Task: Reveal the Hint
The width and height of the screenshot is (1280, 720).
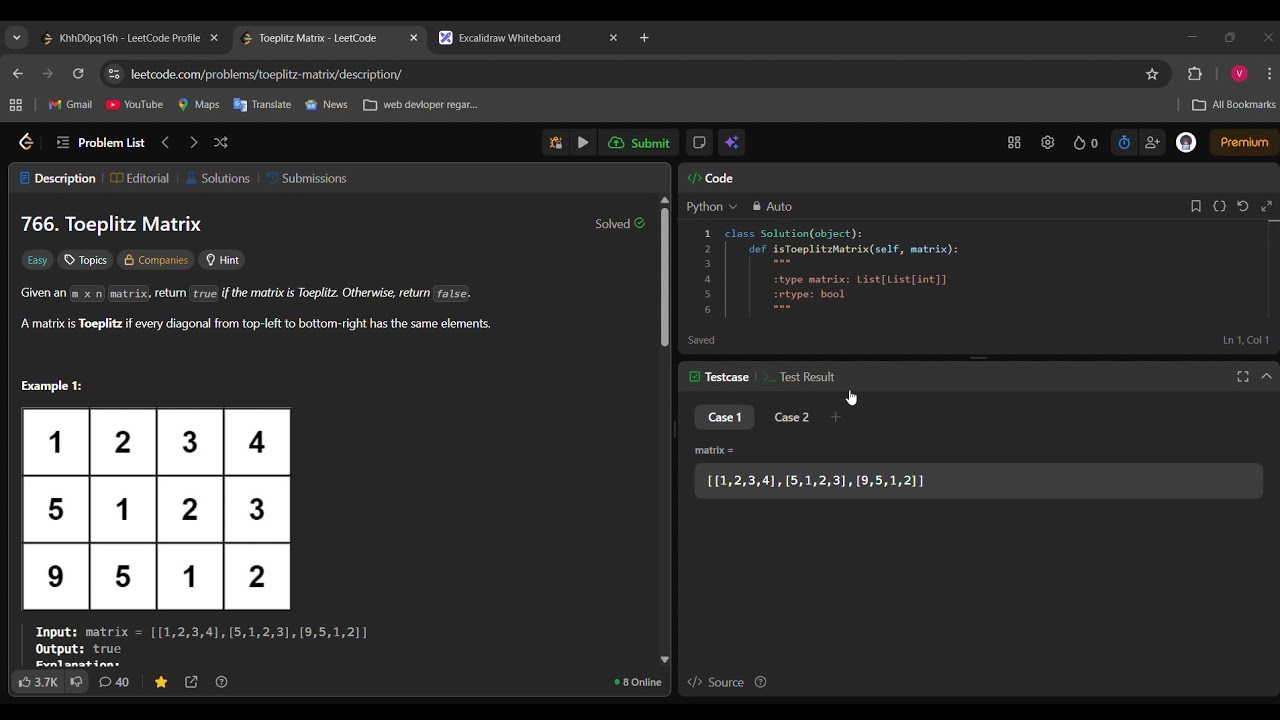Action: click(x=221, y=260)
